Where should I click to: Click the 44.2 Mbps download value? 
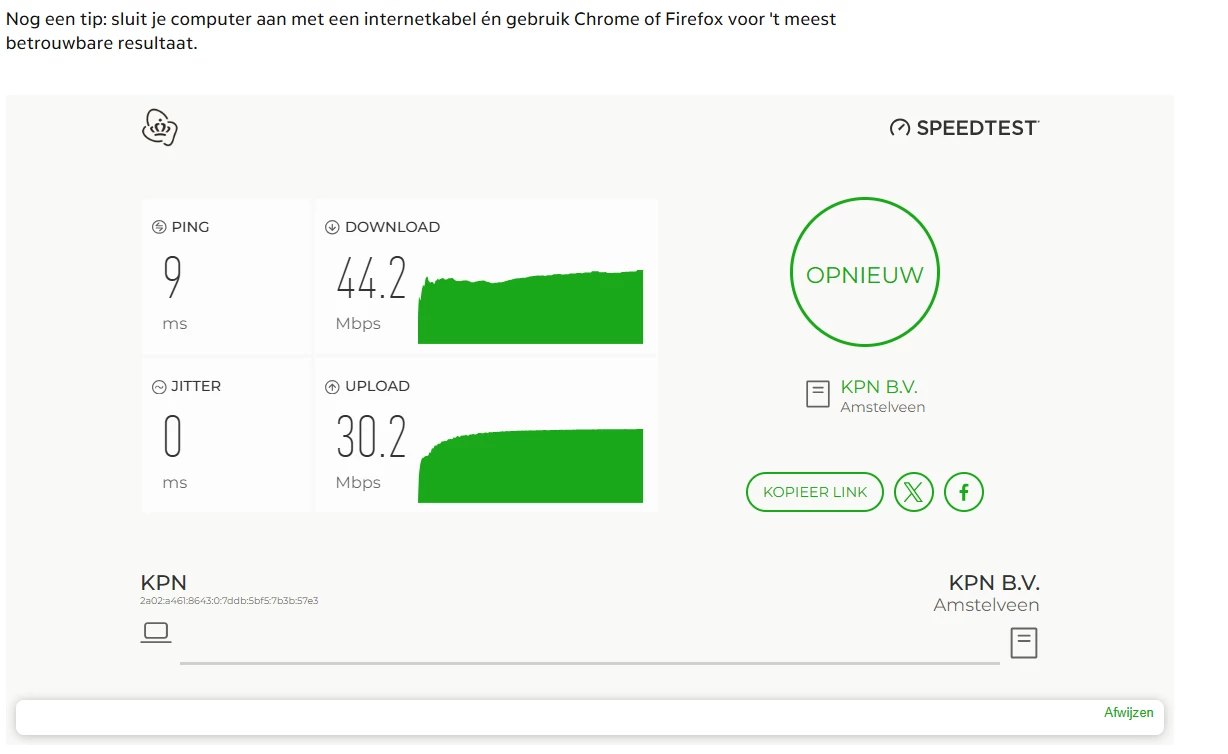point(371,280)
